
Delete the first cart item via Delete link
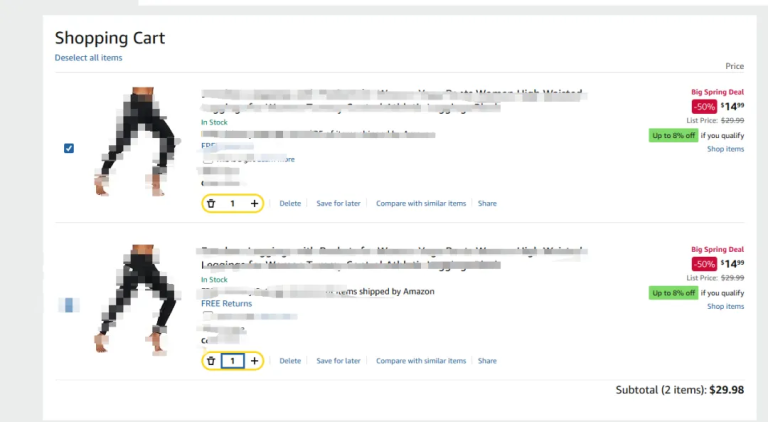290,204
